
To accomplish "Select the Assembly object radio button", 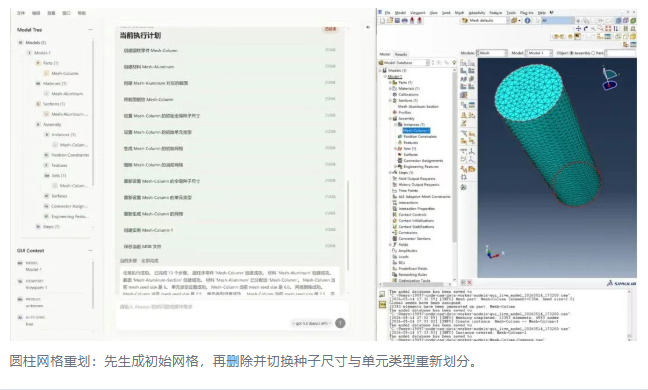I will (572, 53).
